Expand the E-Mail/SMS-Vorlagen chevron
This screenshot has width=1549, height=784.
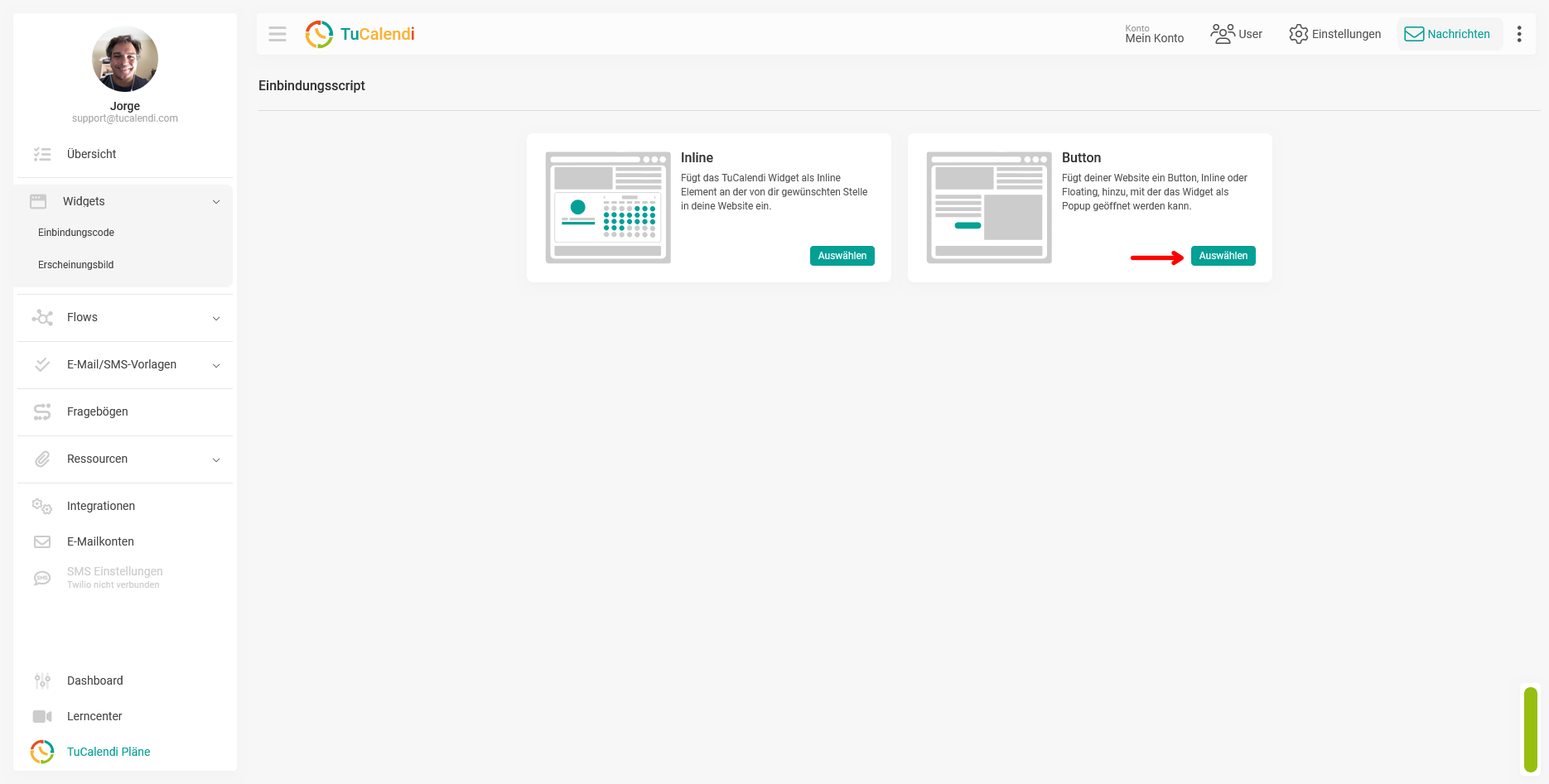[x=216, y=365]
